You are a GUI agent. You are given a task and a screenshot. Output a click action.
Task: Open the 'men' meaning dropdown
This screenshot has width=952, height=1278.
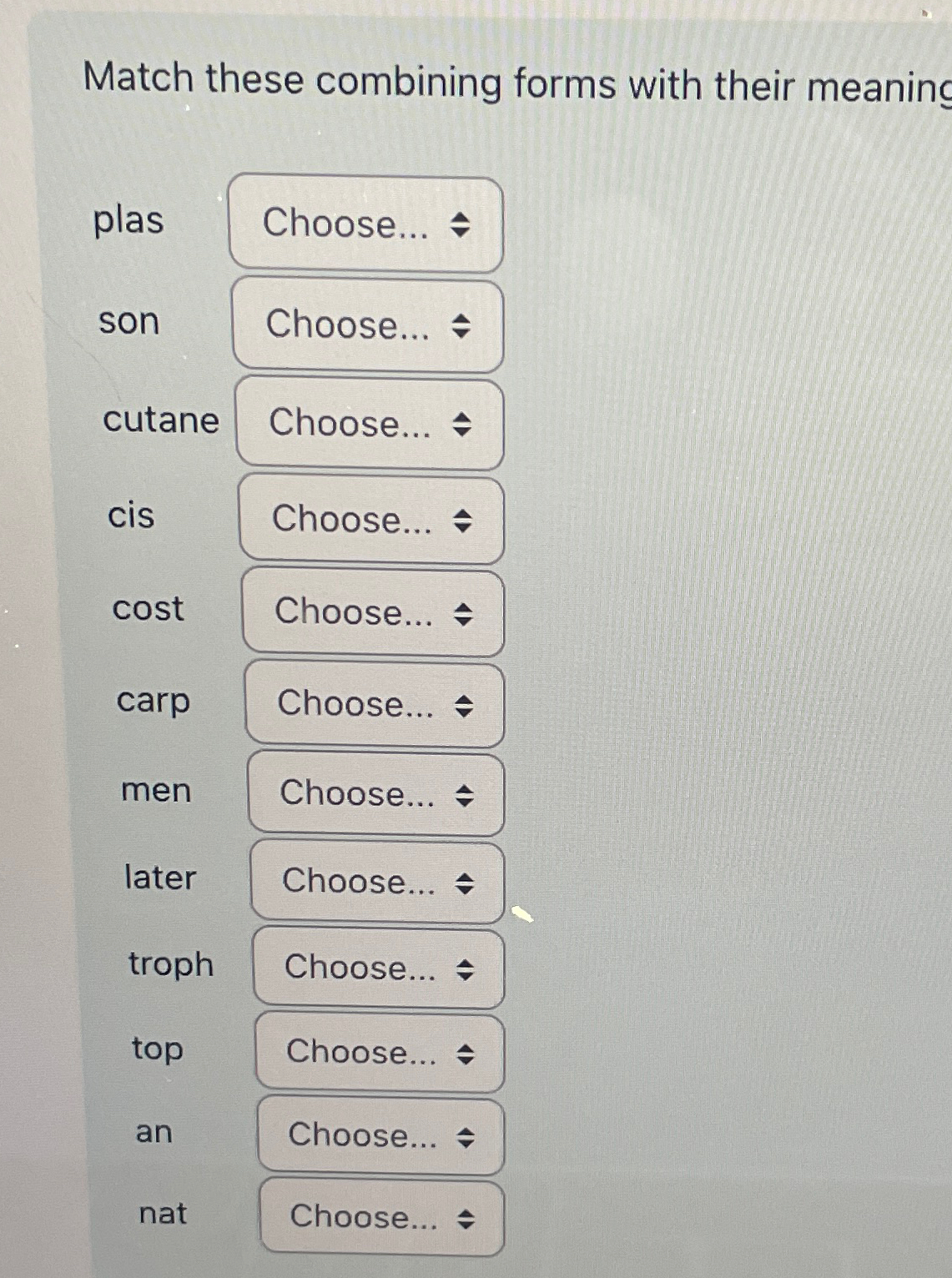[x=376, y=793]
